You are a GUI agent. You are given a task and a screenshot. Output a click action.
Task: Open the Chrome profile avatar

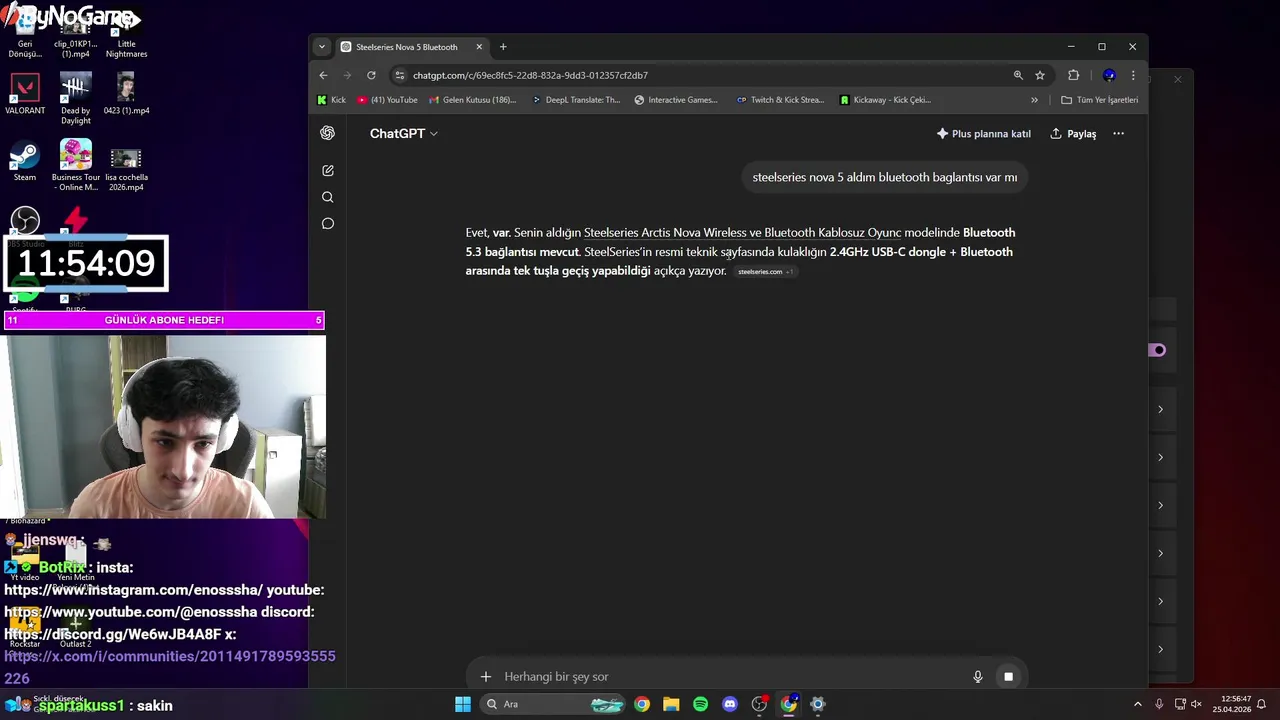tap(1109, 75)
